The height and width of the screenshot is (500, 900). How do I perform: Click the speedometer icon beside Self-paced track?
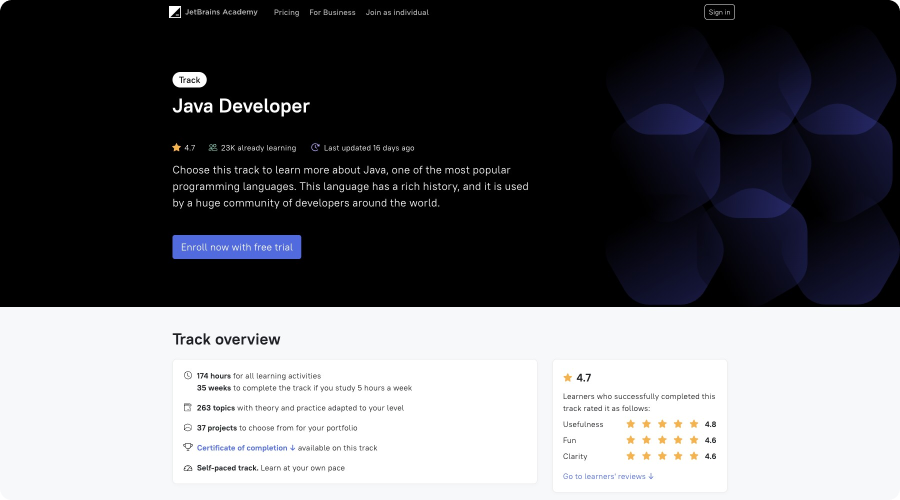point(188,468)
